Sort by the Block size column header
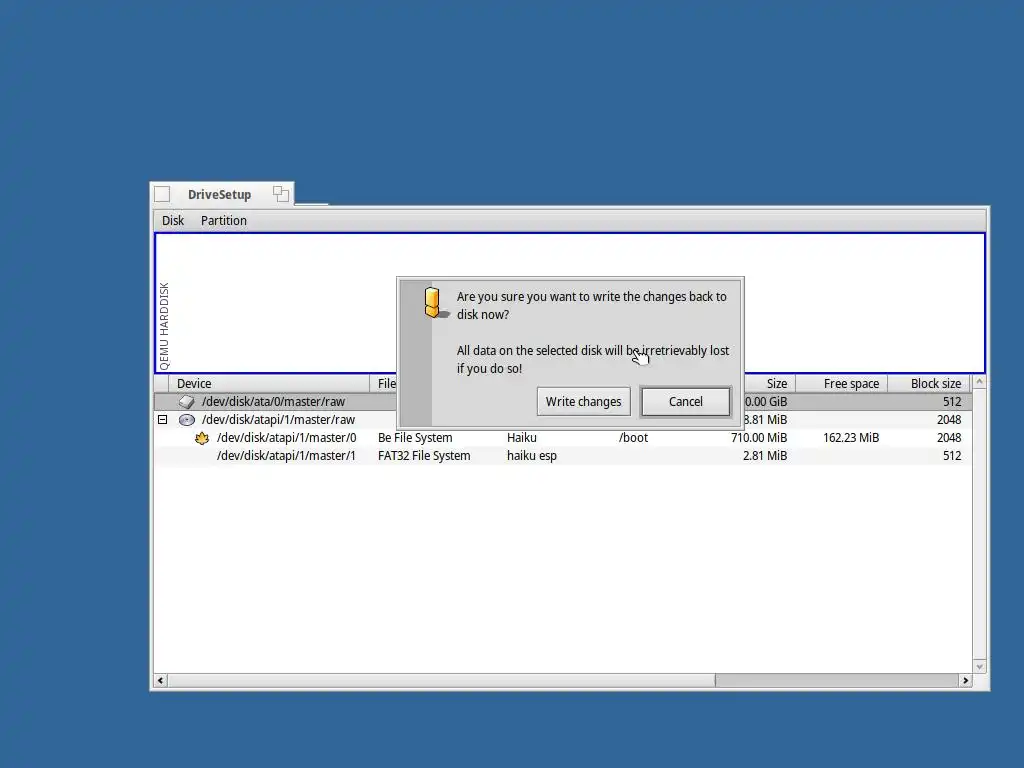Viewport: 1024px width, 768px height. point(930,383)
